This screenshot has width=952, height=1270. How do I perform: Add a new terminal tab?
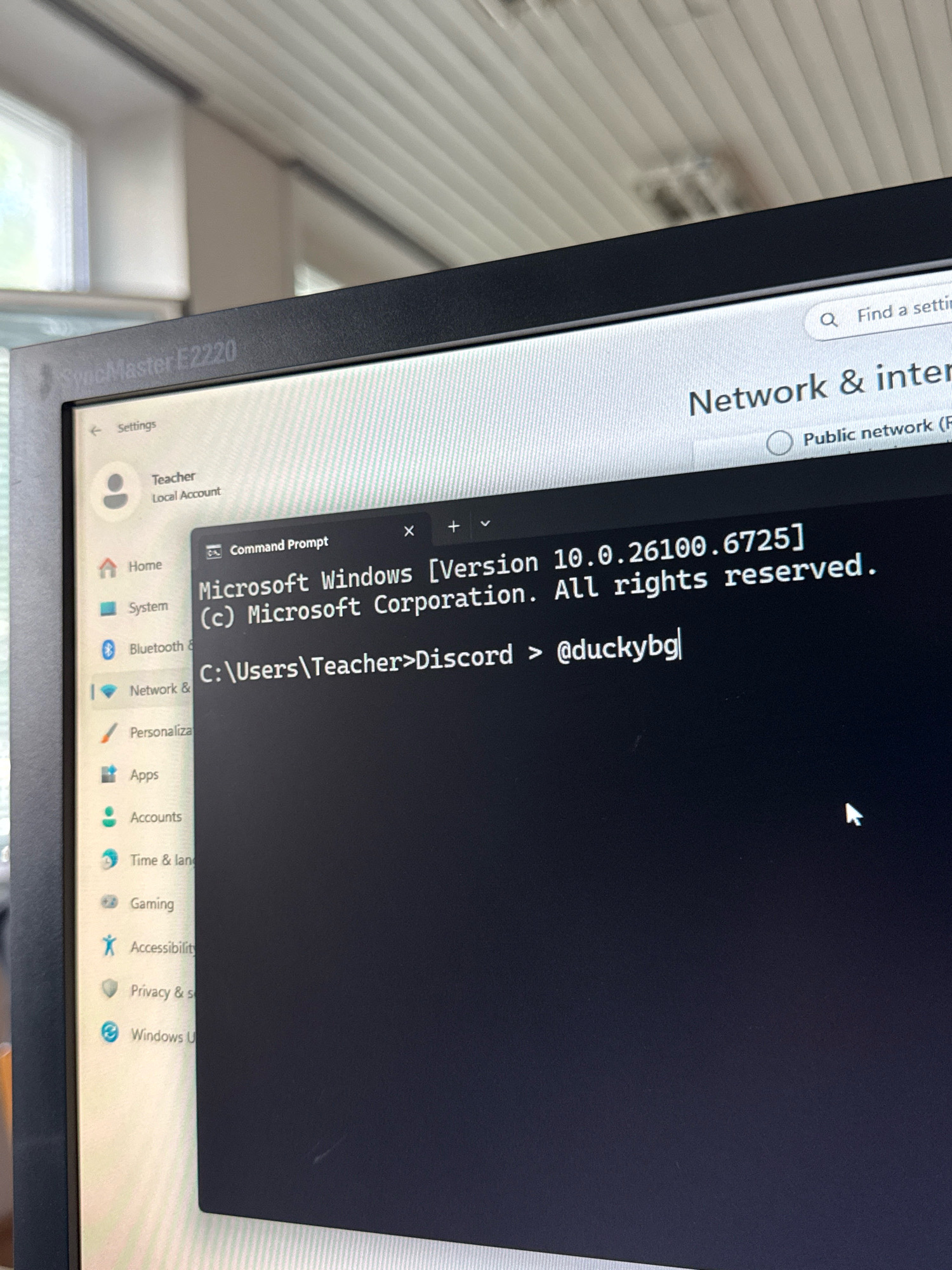click(x=454, y=526)
